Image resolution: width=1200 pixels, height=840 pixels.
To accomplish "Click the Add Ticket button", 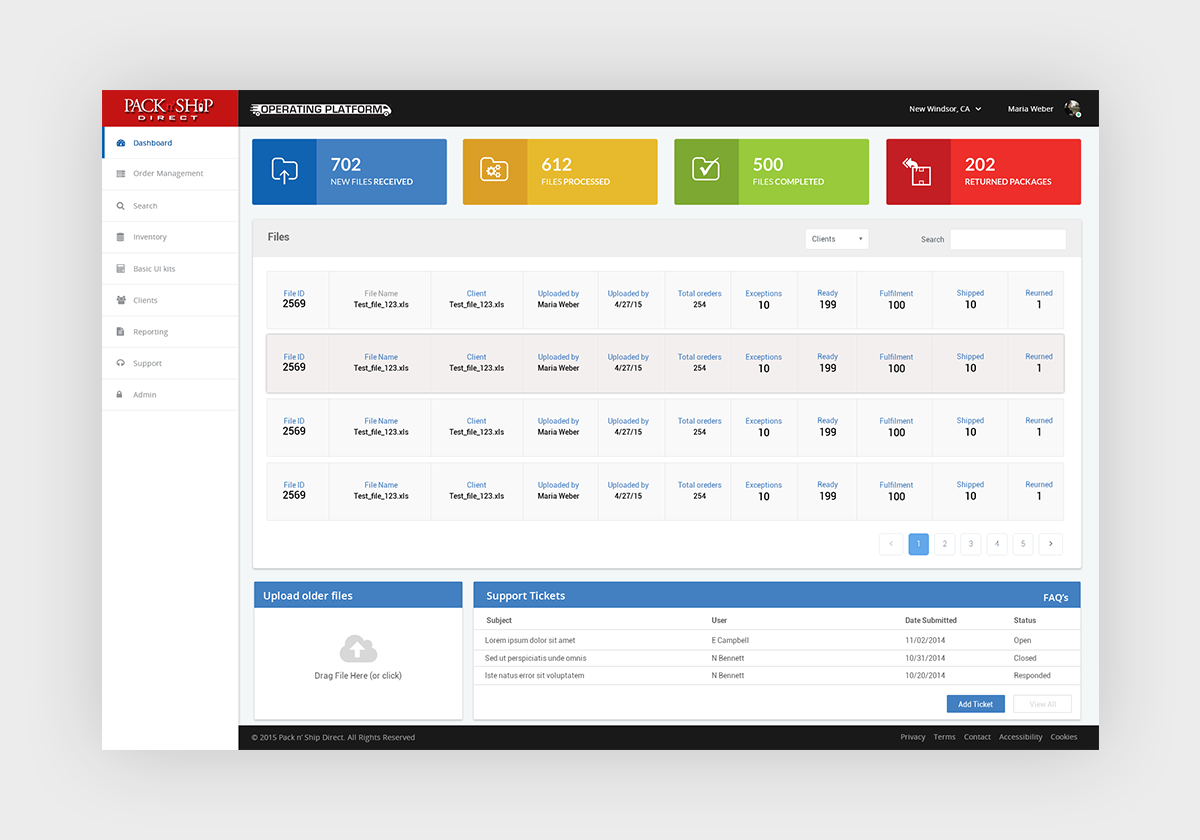I will pos(975,704).
